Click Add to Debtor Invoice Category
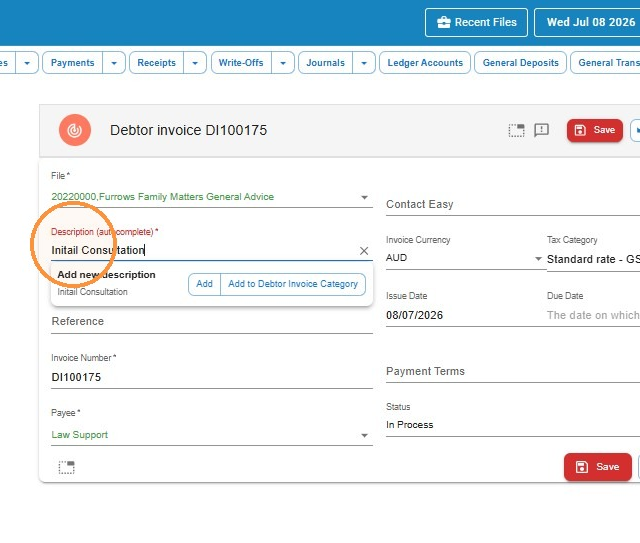The image size is (640, 543). pos(293,284)
